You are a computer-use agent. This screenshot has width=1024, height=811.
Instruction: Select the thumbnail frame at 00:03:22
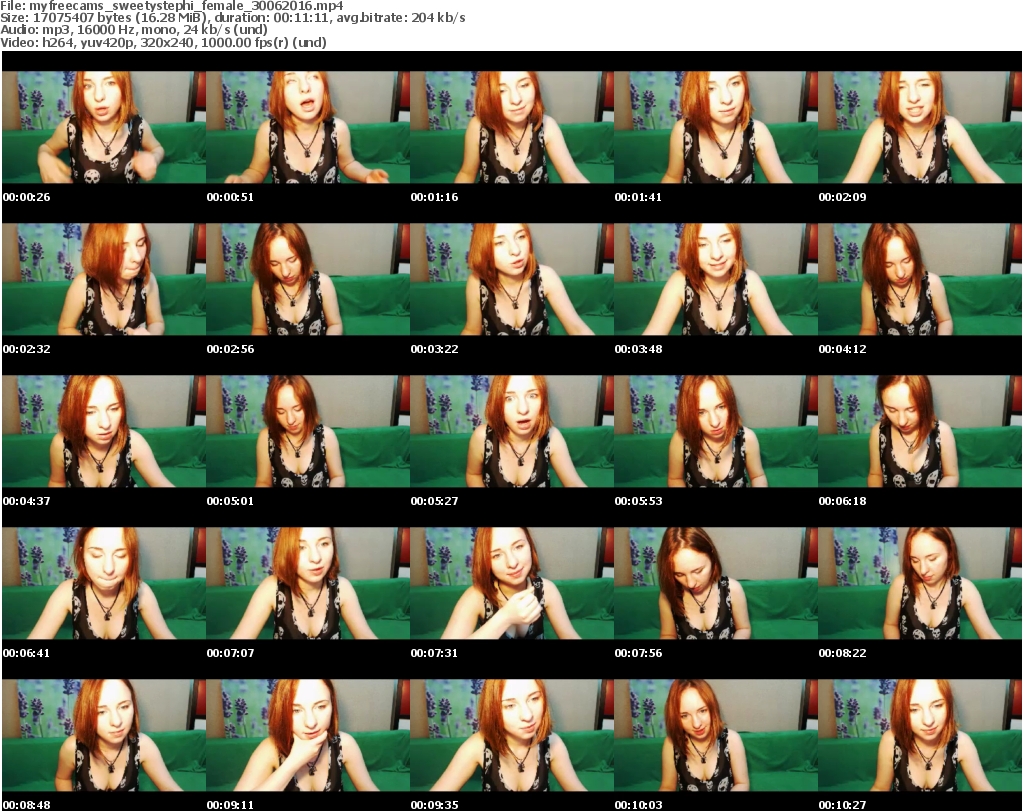point(512,279)
